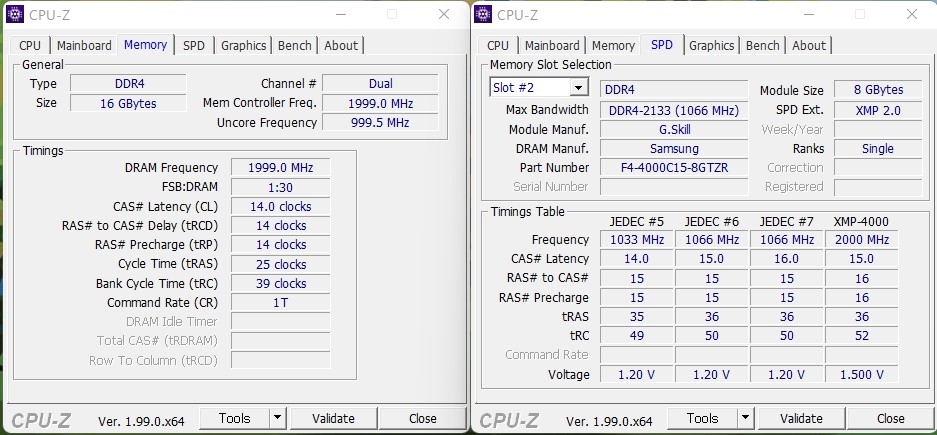The image size is (937, 435).
Task: Open Graphics tab in left window
Action: 243,45
